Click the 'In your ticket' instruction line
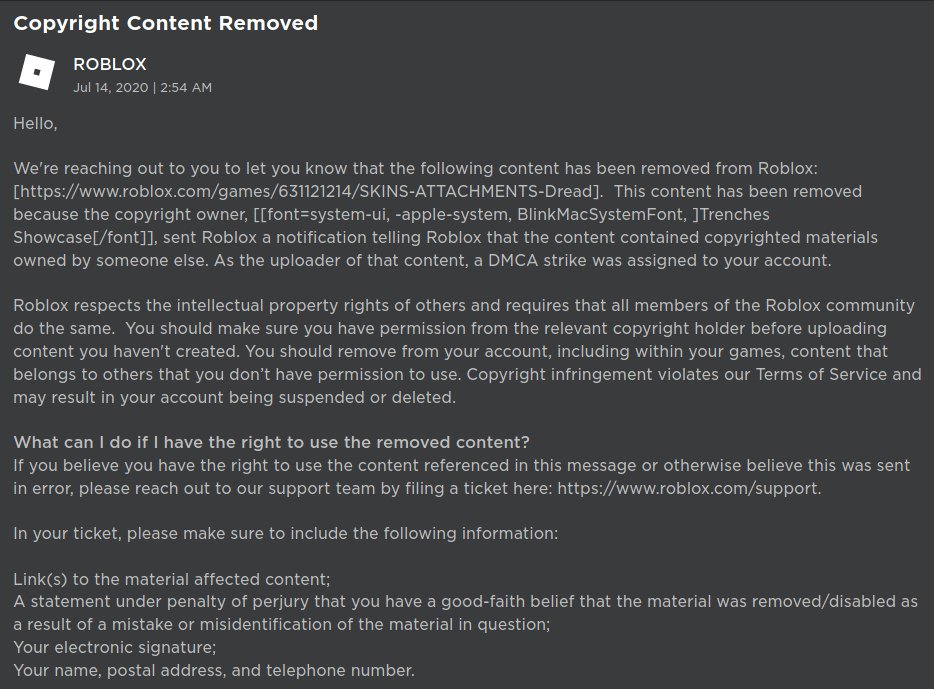The height and width of the screenshot is (689, 934). (285, 533)
